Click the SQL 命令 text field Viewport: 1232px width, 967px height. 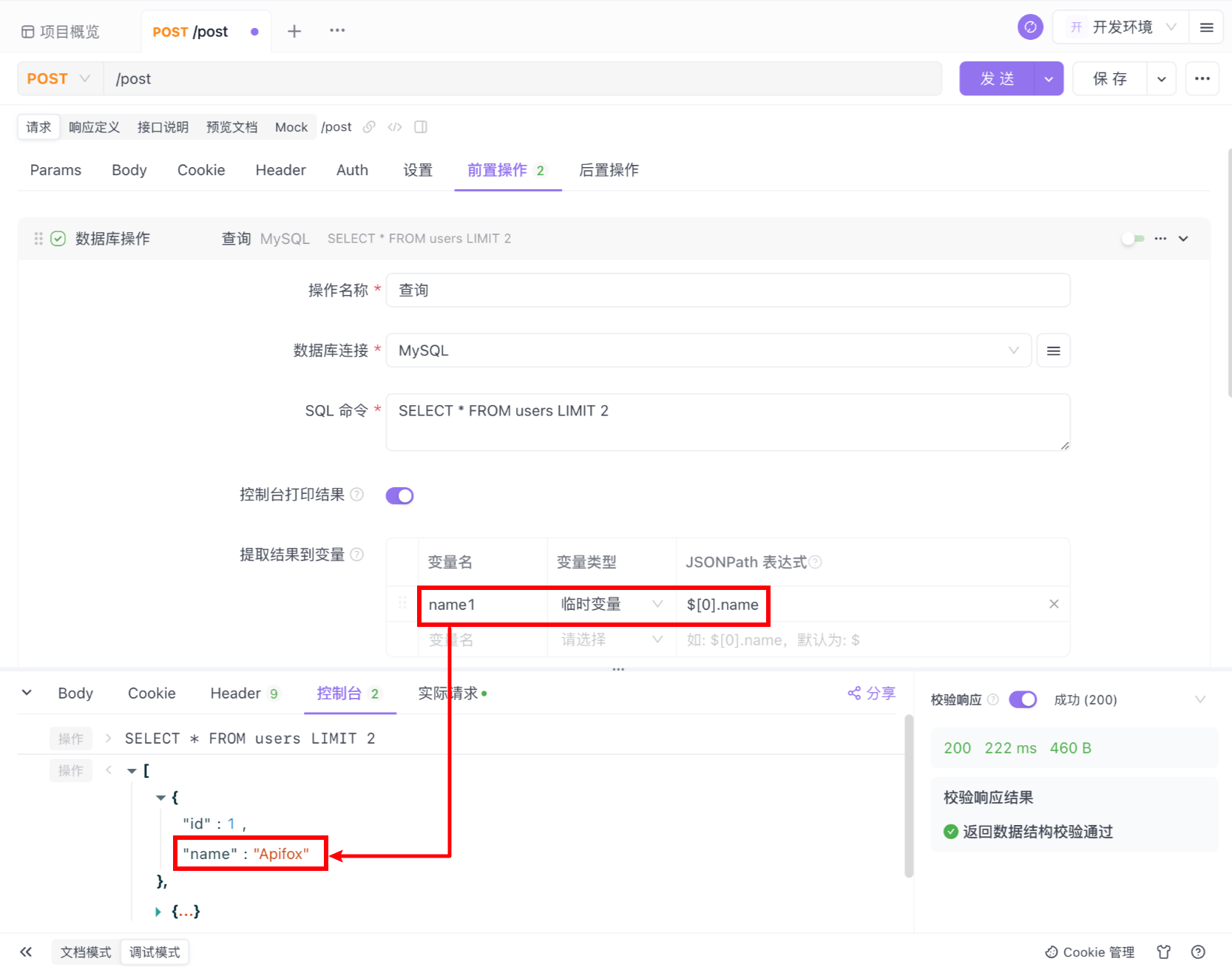click(x=728, y=421)
